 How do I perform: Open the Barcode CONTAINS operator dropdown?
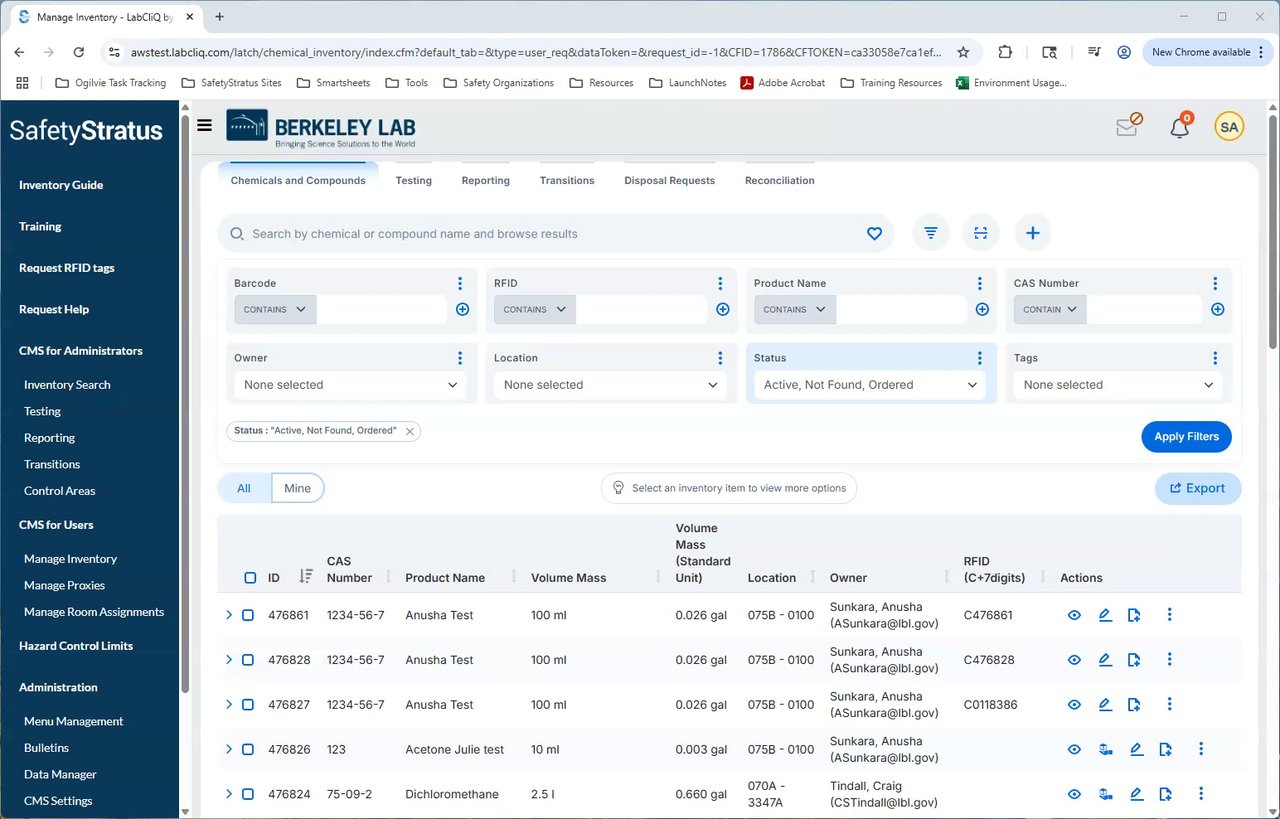pos(275,310)
